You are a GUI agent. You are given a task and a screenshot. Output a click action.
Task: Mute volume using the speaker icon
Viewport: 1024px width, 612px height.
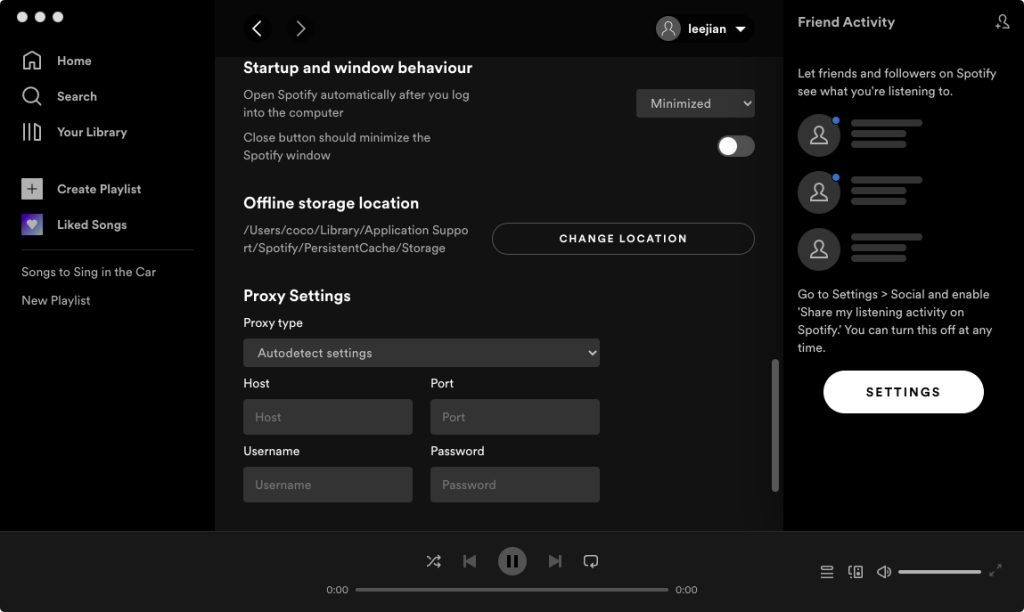(884, 572)
